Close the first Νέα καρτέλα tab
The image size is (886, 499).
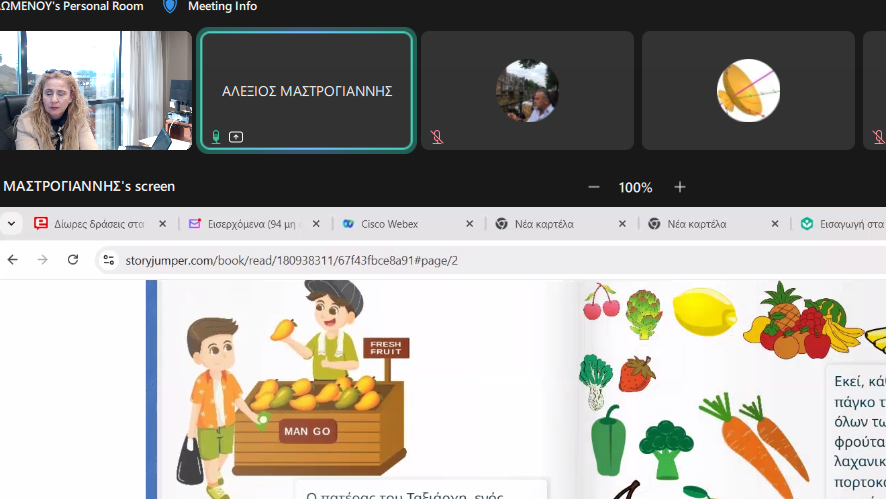622,224
